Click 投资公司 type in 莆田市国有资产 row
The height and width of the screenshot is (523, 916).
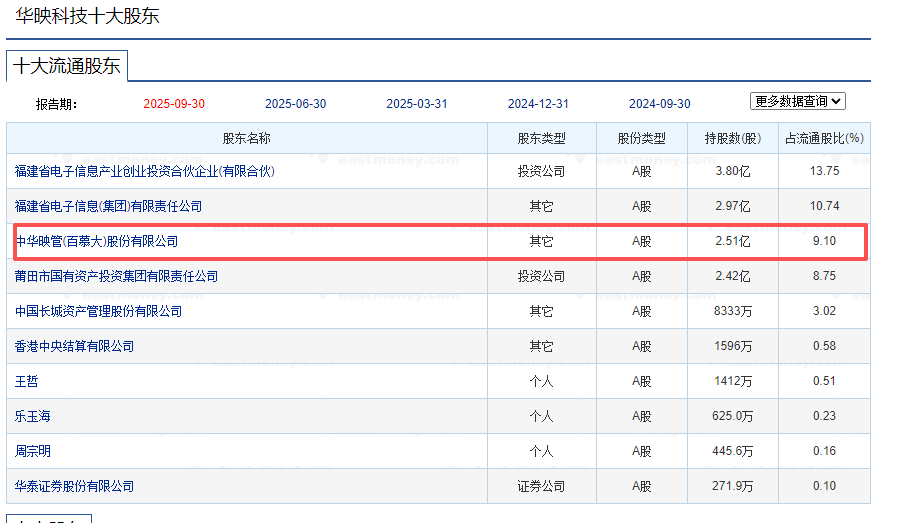click(542, 276)
